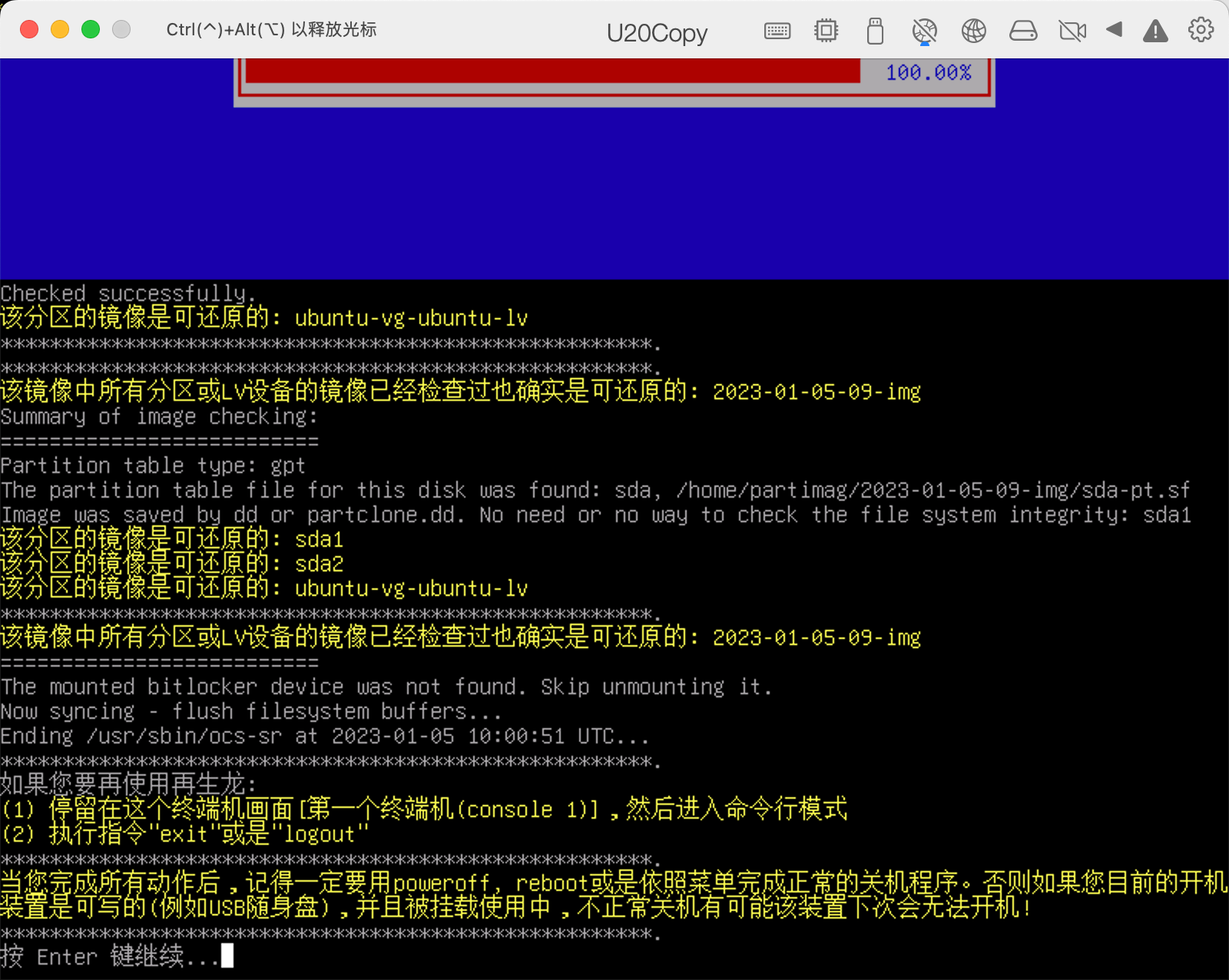Click the 100.00% completion text
This screenshot has height=980, width=1229.
click(928, 71)
